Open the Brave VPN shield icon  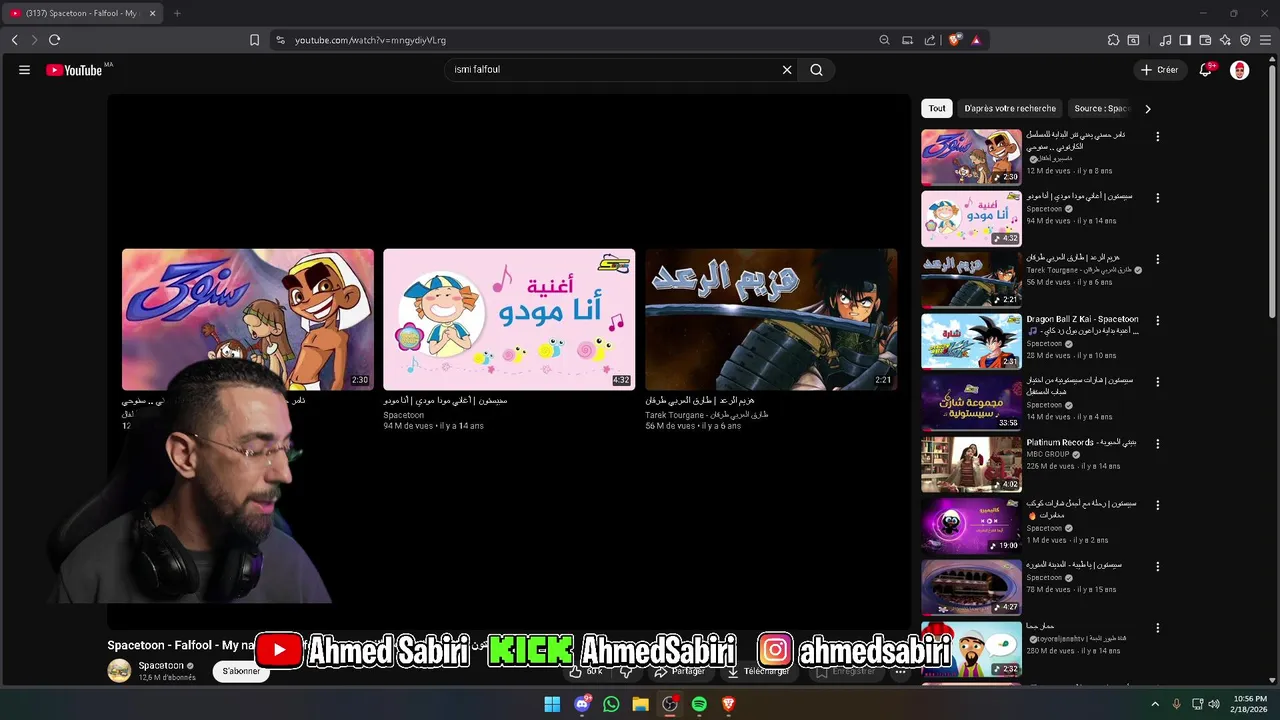click(x=1245, y=40)
